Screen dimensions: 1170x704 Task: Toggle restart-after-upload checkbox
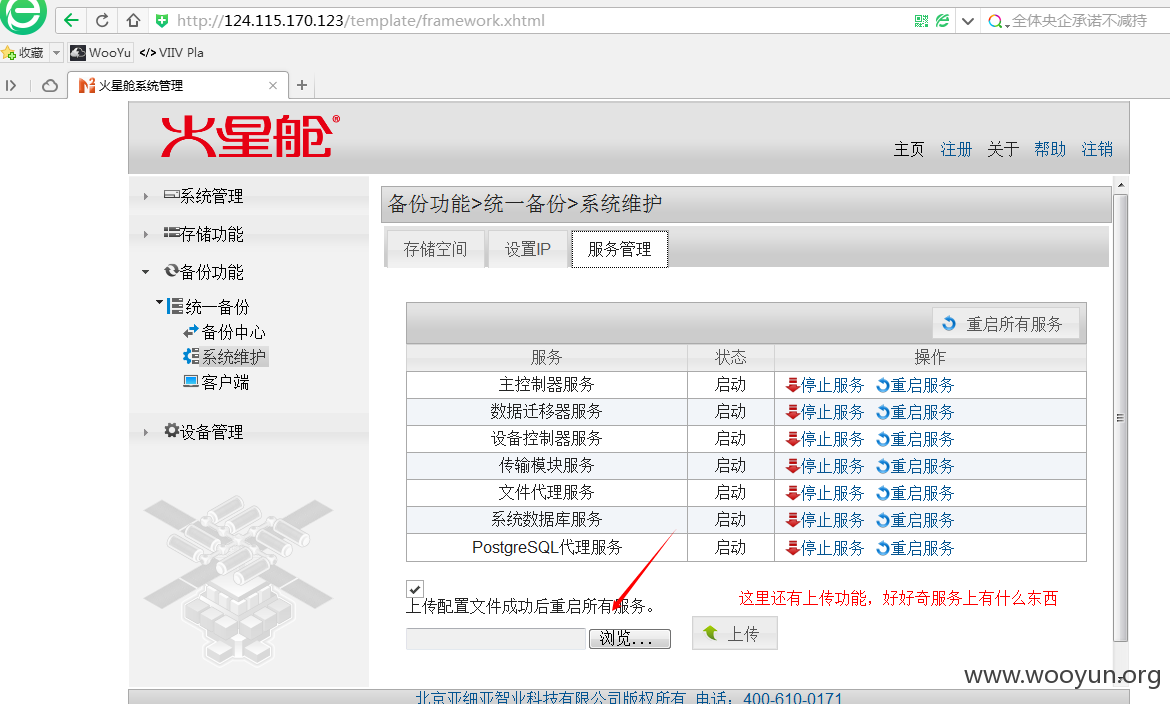[415, 588]
